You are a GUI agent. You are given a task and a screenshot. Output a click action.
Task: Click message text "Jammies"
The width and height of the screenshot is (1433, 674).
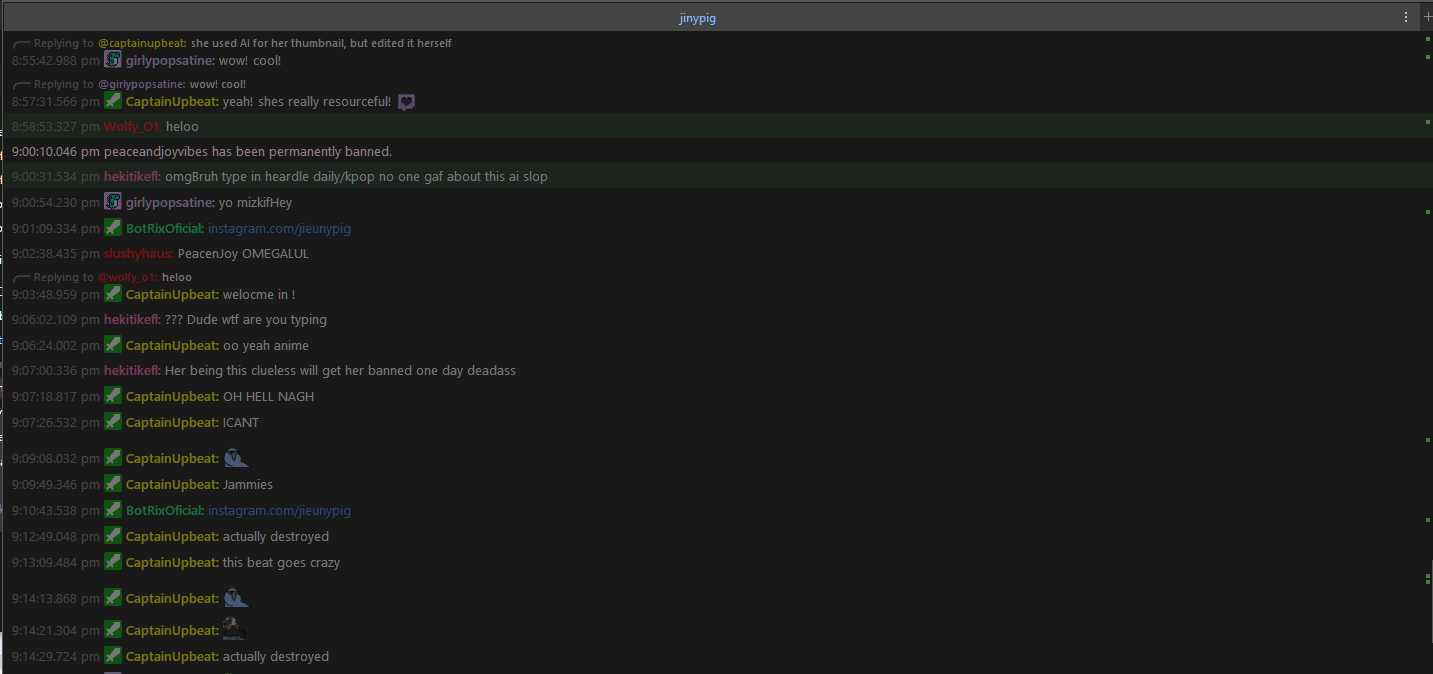click(248, 485)
